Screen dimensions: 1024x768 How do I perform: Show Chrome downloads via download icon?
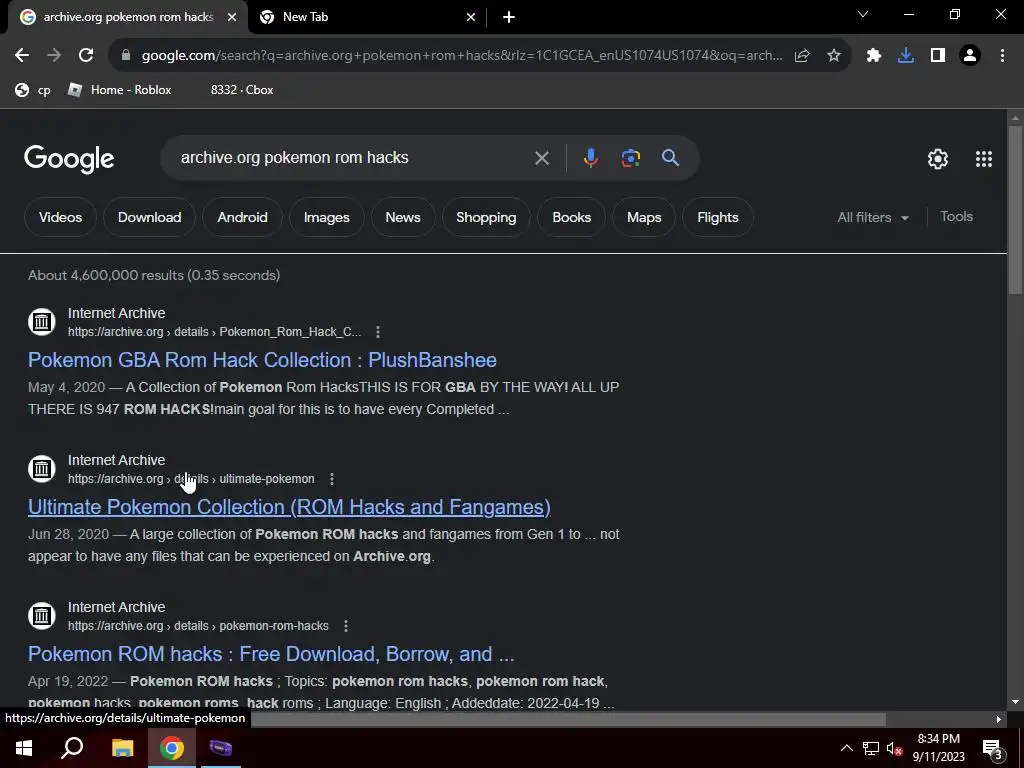pos(906,56)
